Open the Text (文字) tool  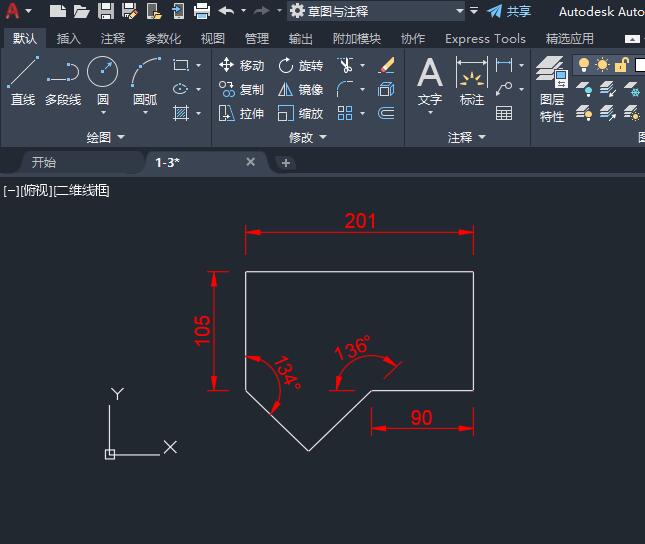click(x=430, y=81)
